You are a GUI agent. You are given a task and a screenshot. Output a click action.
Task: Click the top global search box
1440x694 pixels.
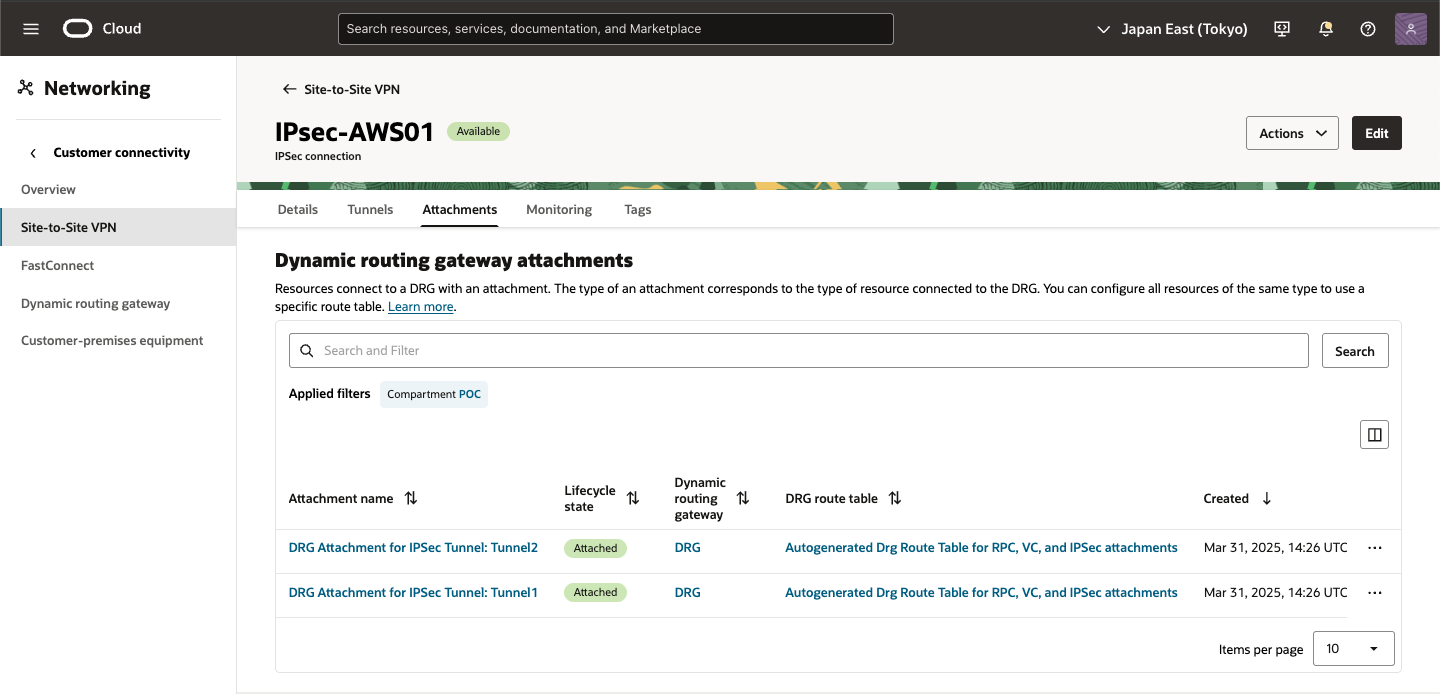tap(616, 29)
